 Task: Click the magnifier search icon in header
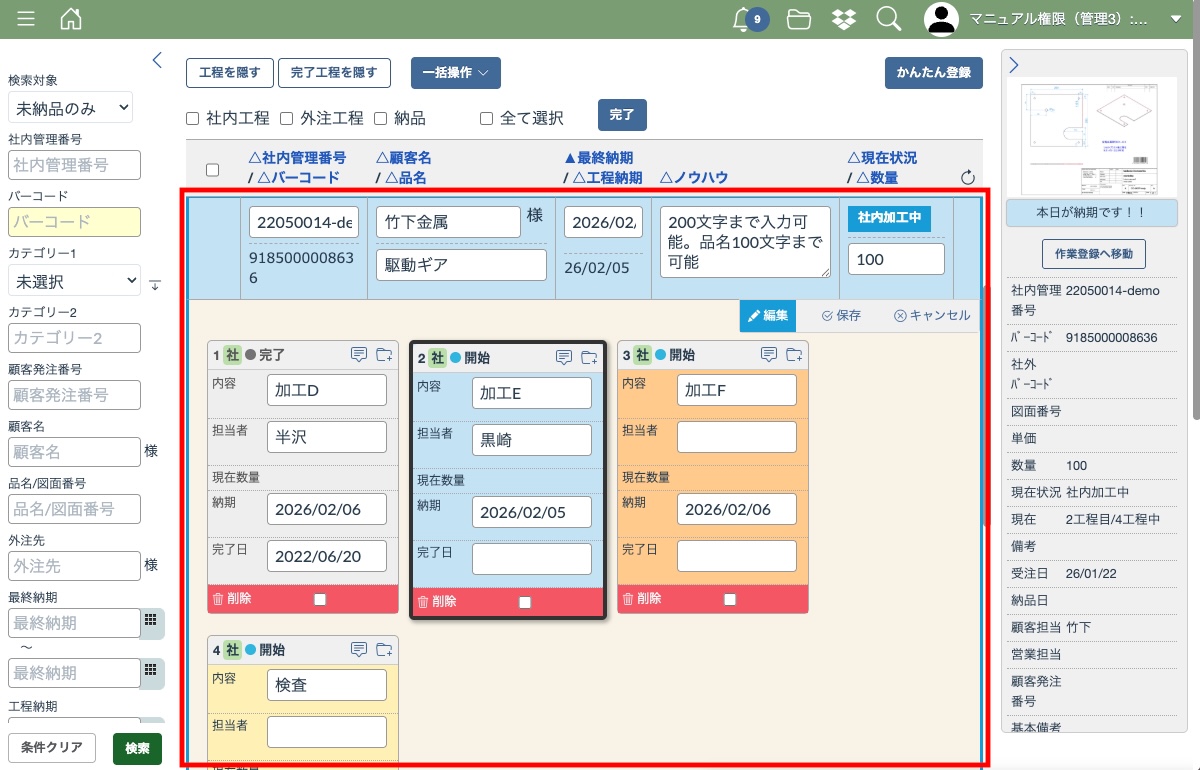888,19
